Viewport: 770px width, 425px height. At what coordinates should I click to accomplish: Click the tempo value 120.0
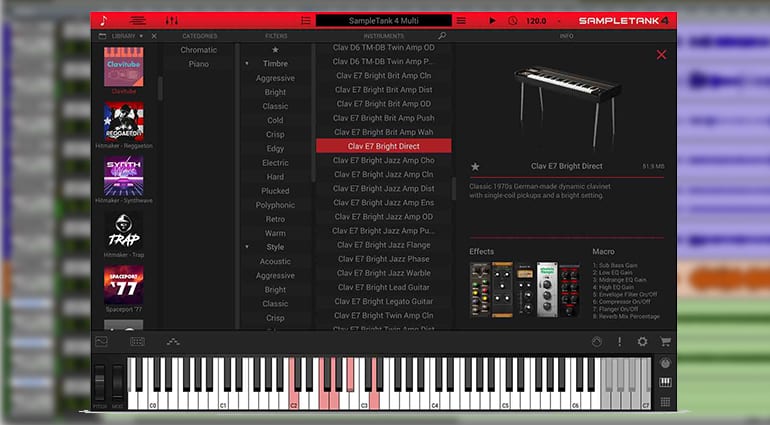coord(536,21)
